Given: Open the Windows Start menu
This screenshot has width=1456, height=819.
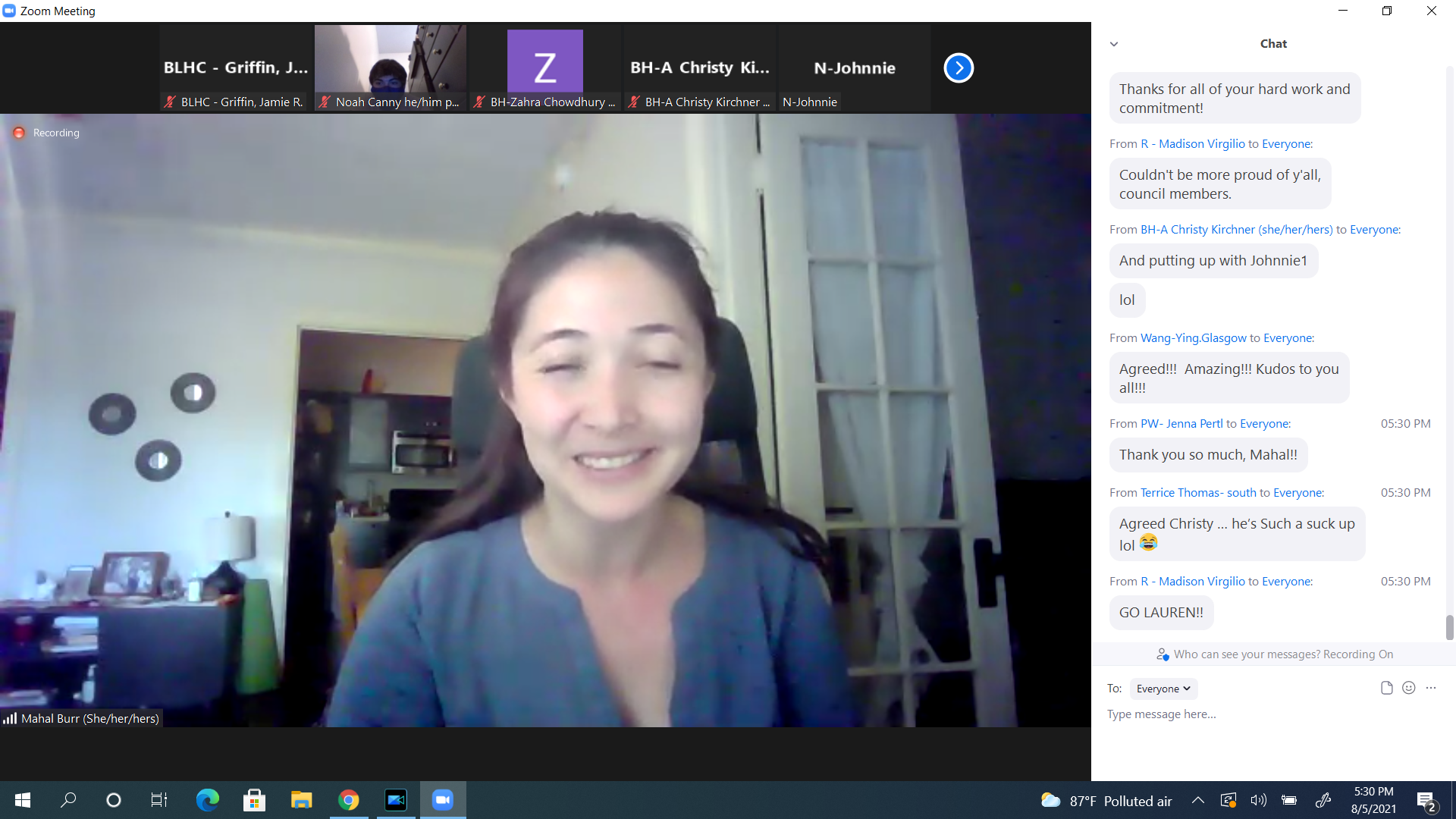Looking at the screenshot, I should point(23,800).
